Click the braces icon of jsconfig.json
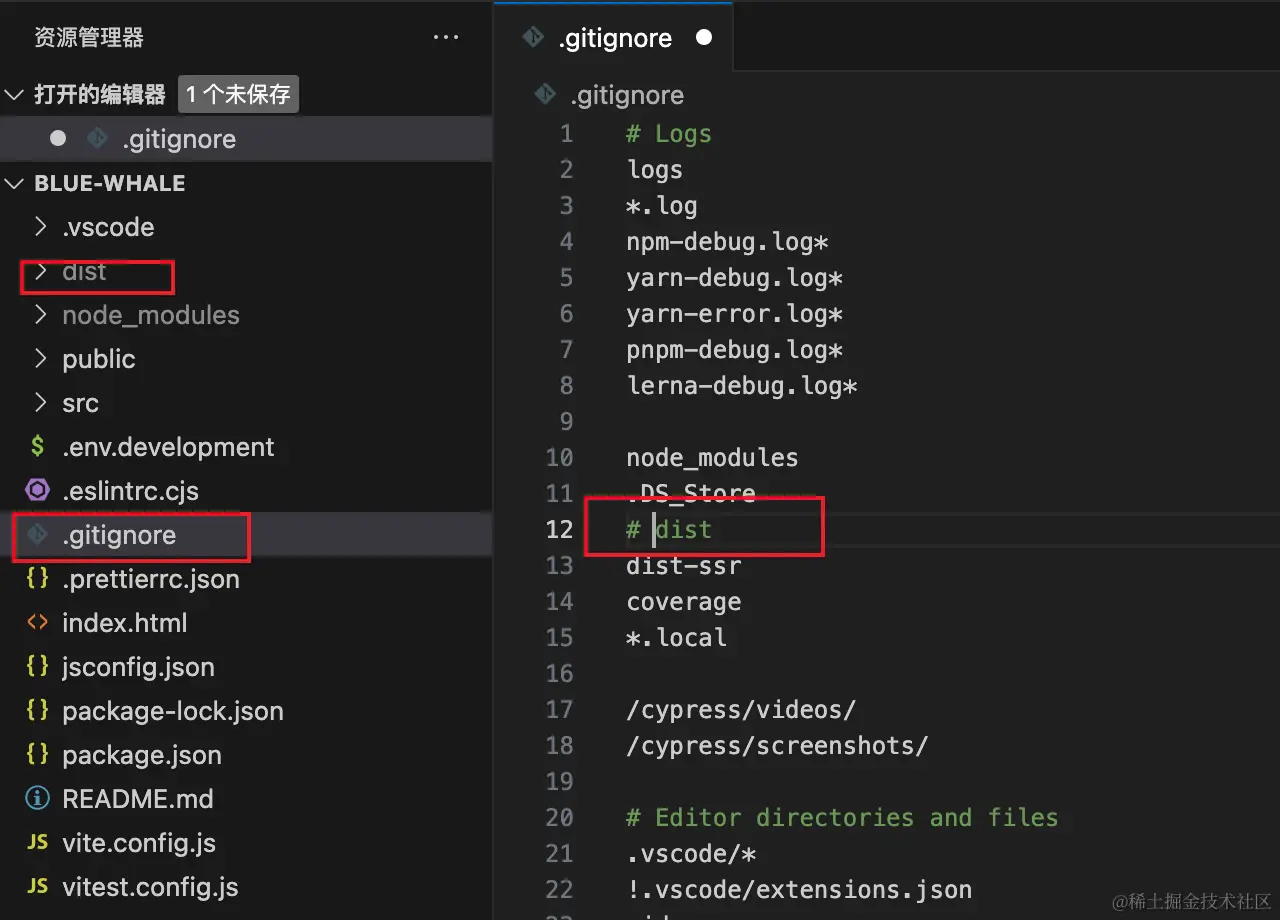 tap(38, 667)
